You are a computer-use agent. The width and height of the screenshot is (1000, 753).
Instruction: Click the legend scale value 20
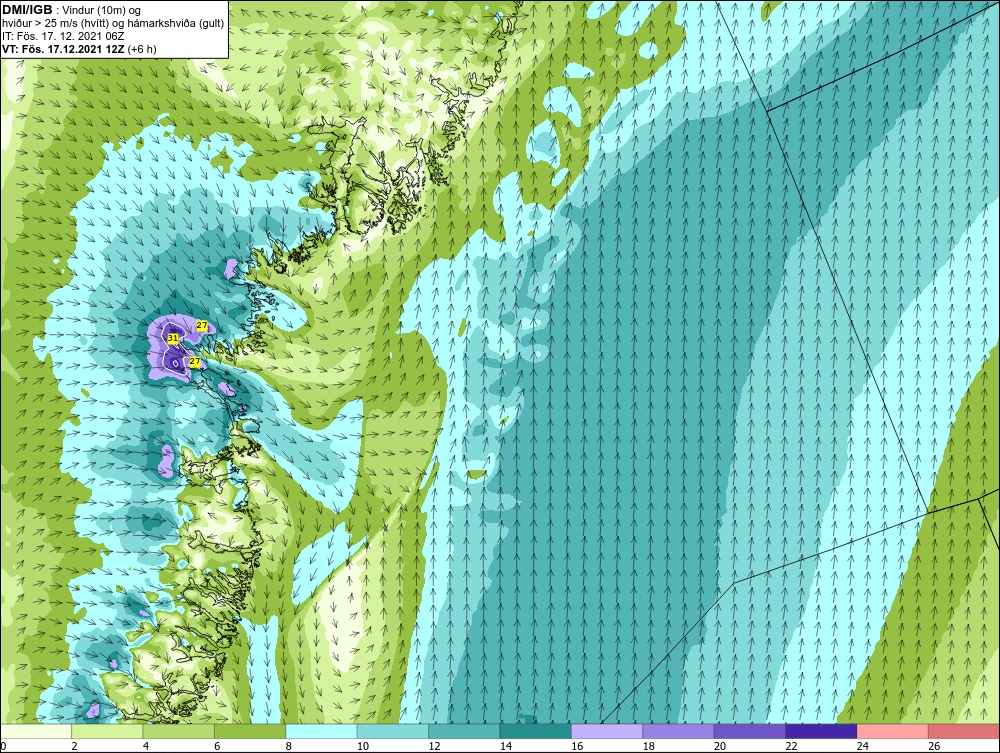(720, 746)
